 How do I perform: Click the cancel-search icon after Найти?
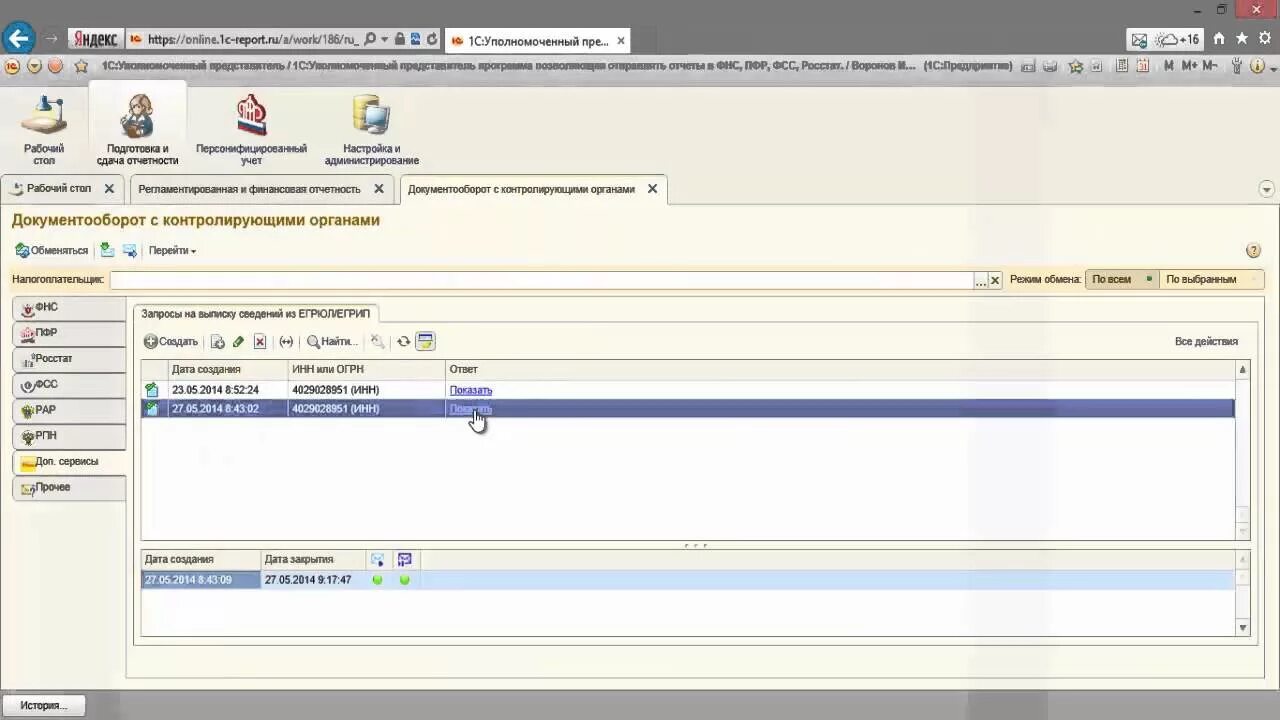tap(377, 342)
